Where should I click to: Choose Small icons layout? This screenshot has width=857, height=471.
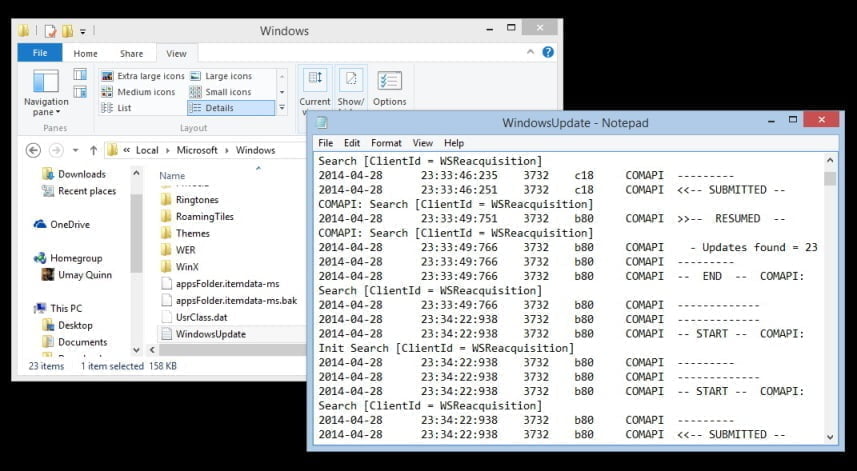click(220, 92)
